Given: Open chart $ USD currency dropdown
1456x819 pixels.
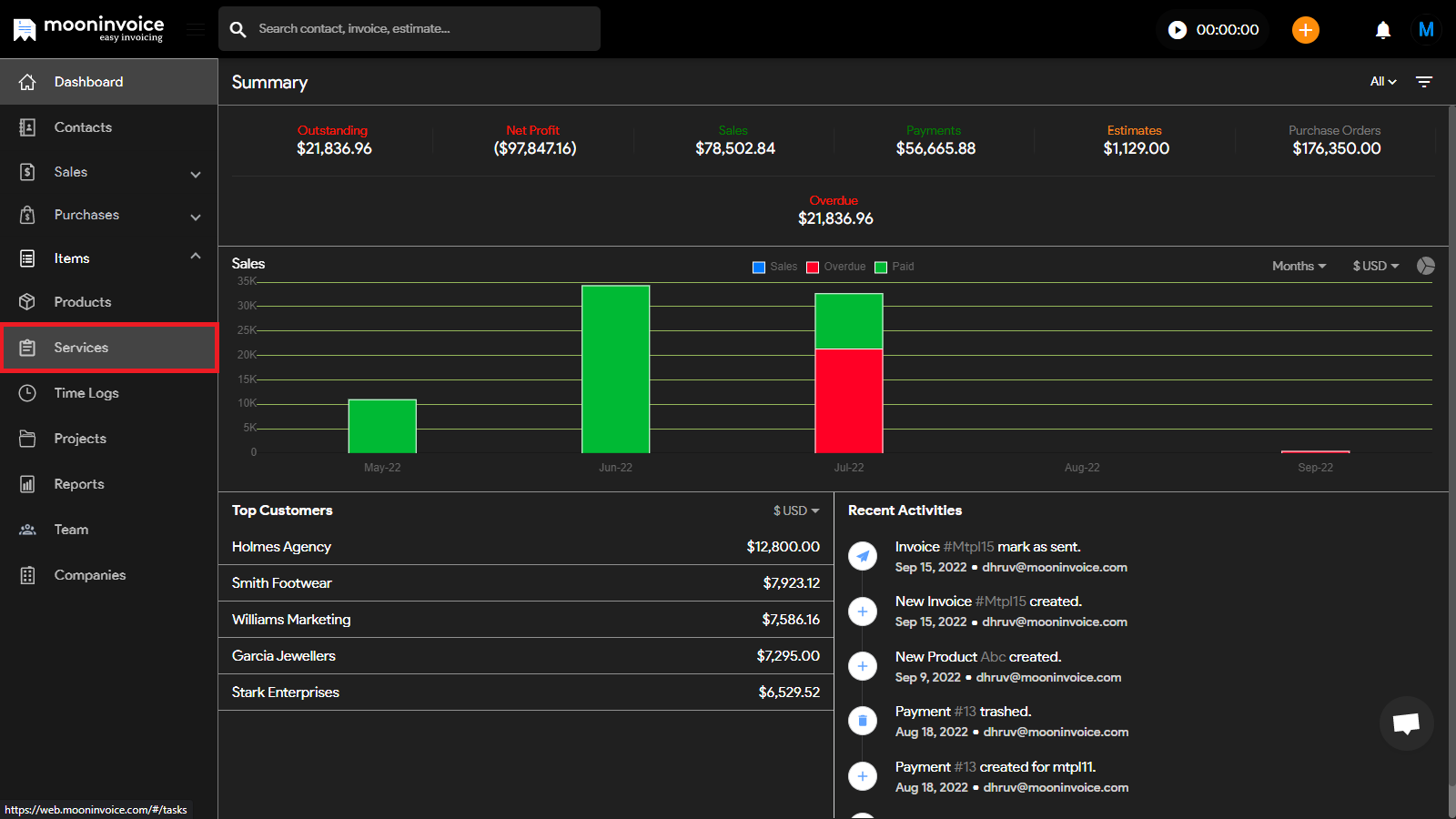Looking at the screenshot, I should point(1376,266).
